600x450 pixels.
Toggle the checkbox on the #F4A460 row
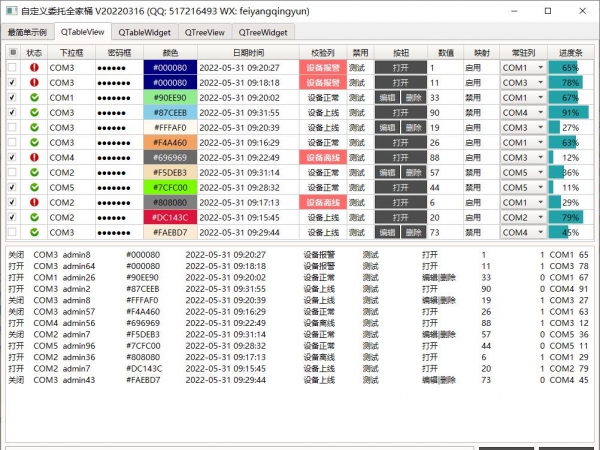point(12,143)
